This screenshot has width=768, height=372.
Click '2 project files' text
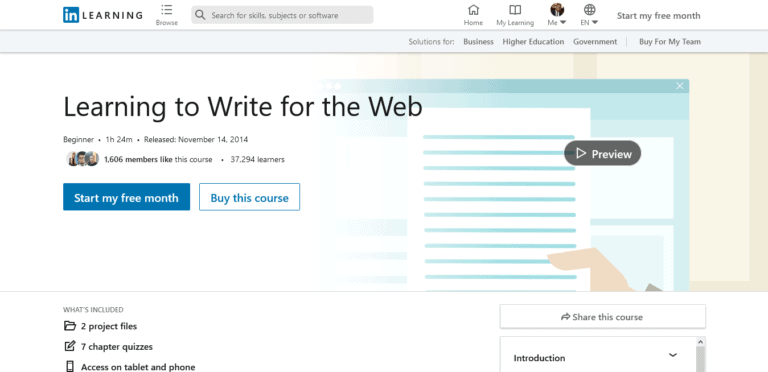(x=109, y=326)
